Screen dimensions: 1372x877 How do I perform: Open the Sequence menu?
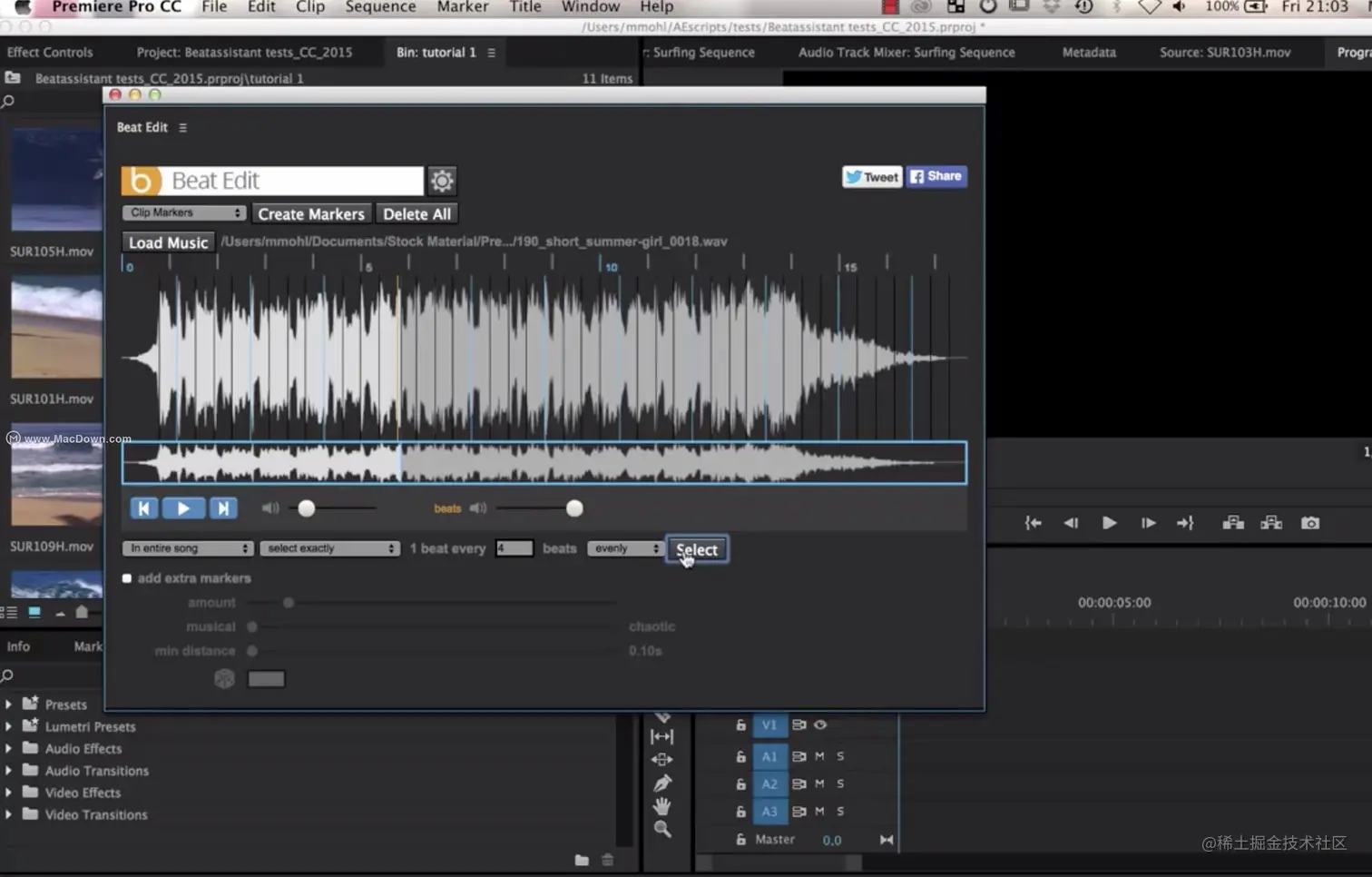click(380, 7)
